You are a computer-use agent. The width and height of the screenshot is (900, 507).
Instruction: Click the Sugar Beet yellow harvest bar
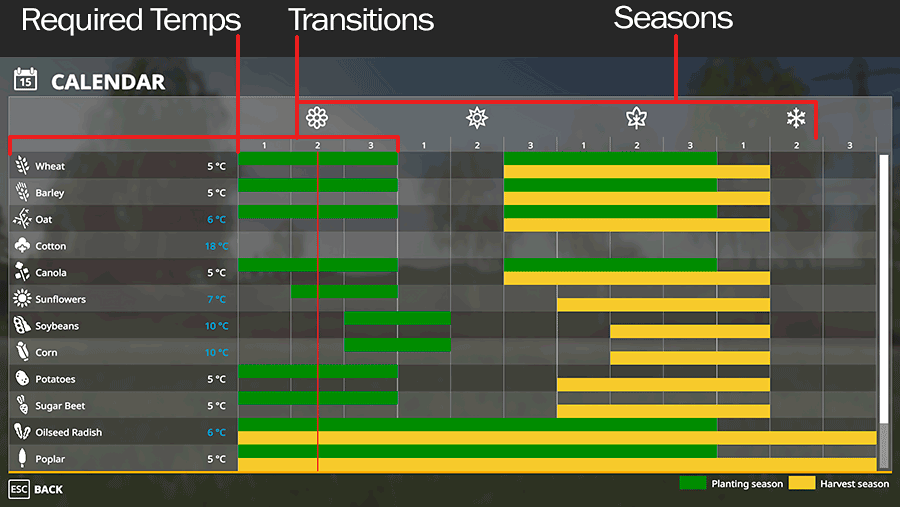(663, 411)
